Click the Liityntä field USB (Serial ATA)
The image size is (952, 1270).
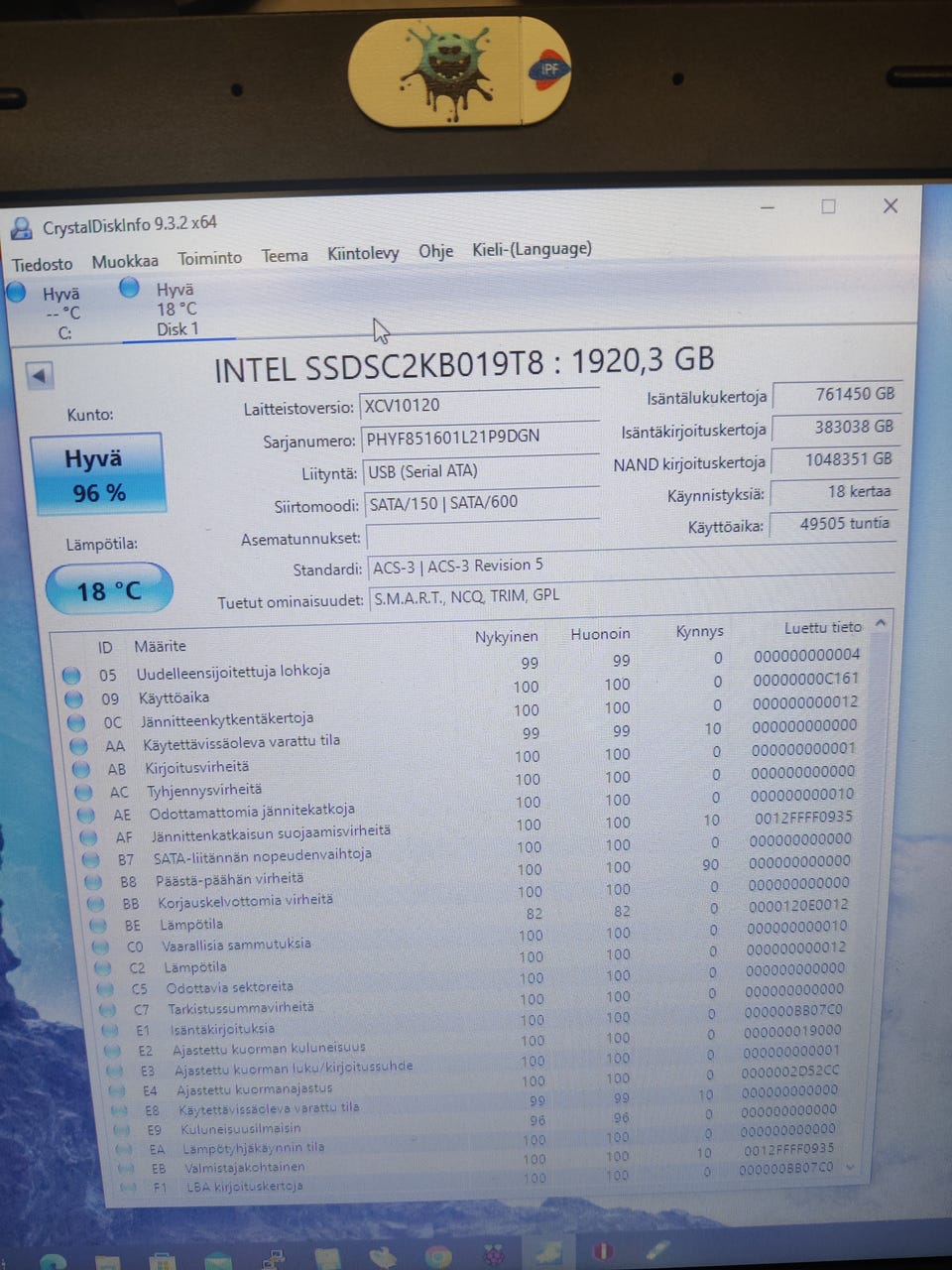click(482, 470)
